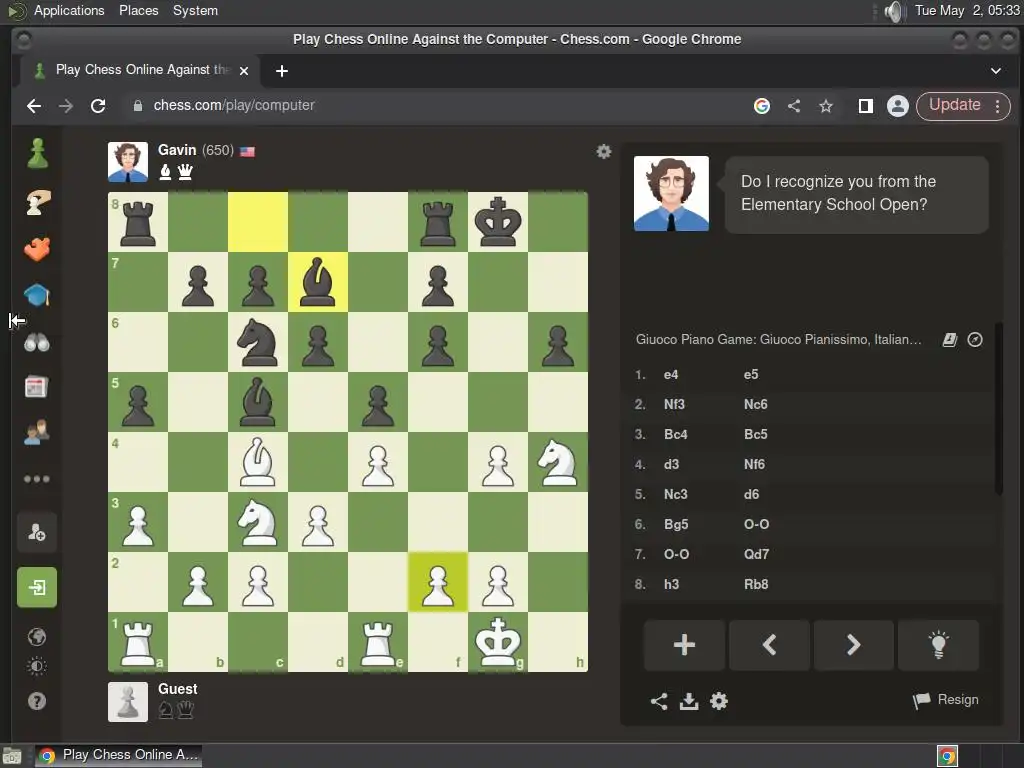The height and width of the screenshot is (768, 1024).
Task: Select Play Chess Online taskbar entry
Action: (x=118, y=756)
